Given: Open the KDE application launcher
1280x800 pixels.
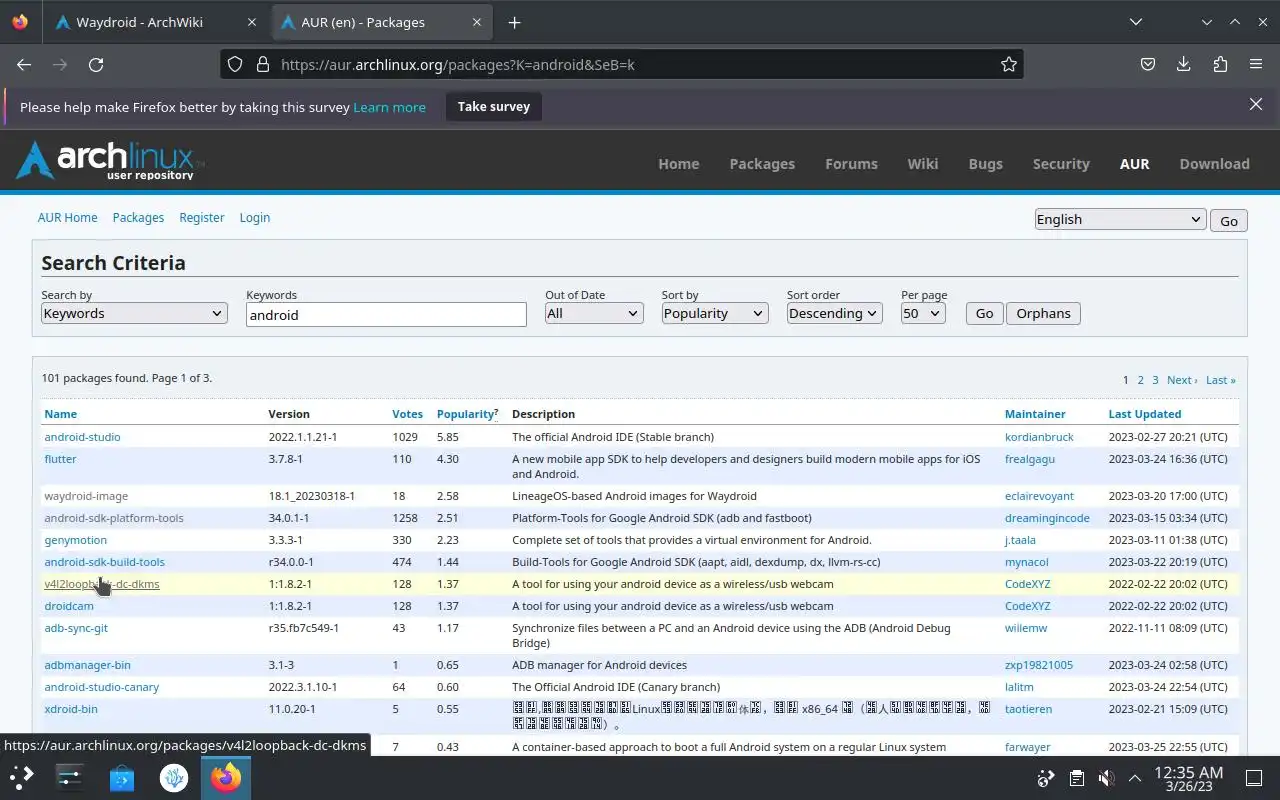Looking at the screenshot, I should 22,777.
